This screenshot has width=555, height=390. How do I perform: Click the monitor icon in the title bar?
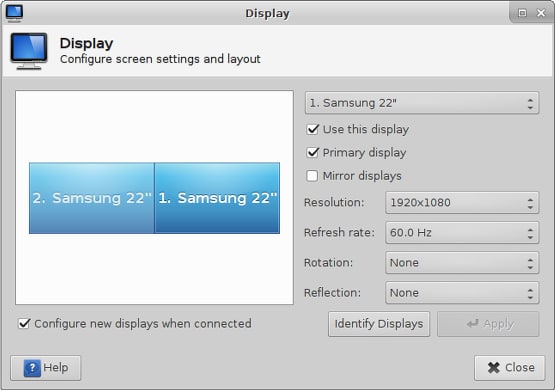[x=15, y=13]
